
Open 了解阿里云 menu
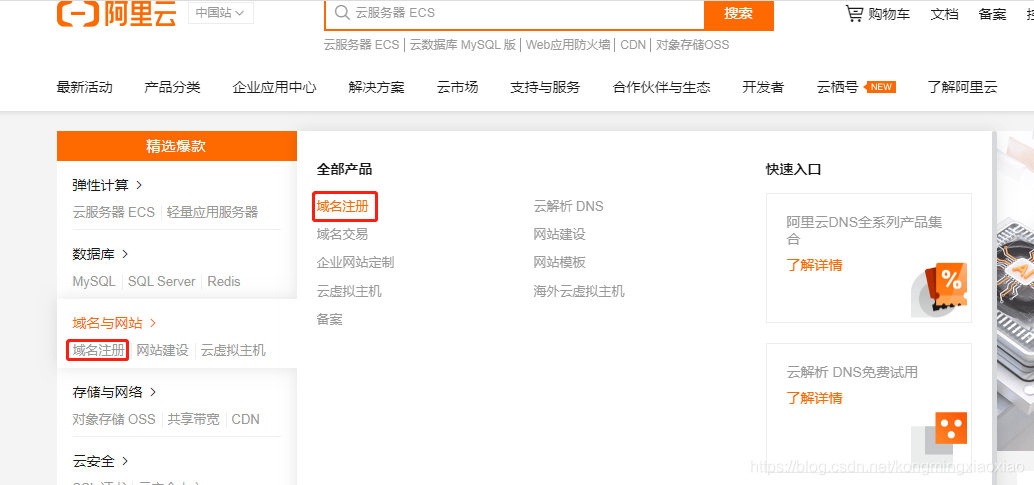[x=962, y=87]
